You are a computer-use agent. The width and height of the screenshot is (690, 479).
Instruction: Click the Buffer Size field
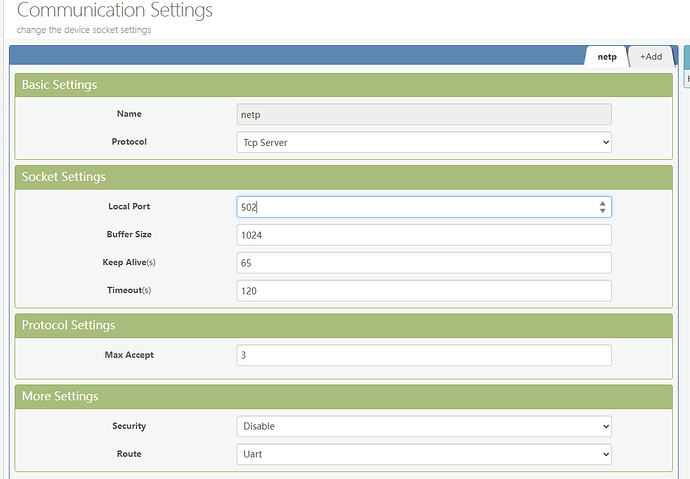tap(424, 235)
